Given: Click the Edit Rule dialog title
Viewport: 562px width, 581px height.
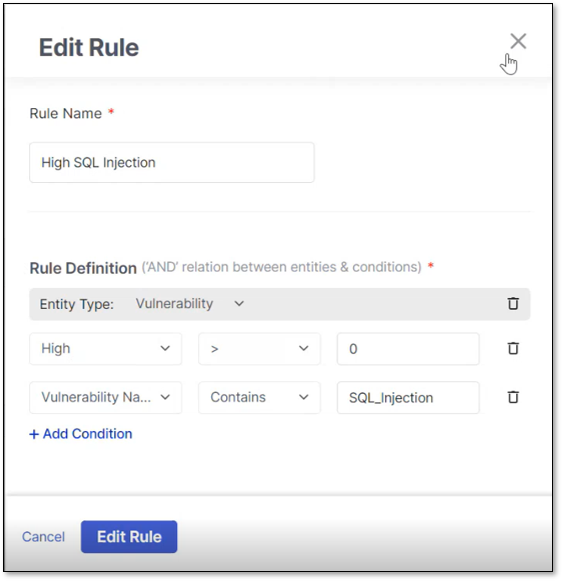Looking at the screenshot, I should pyautogui.click(x=89, y=47).
